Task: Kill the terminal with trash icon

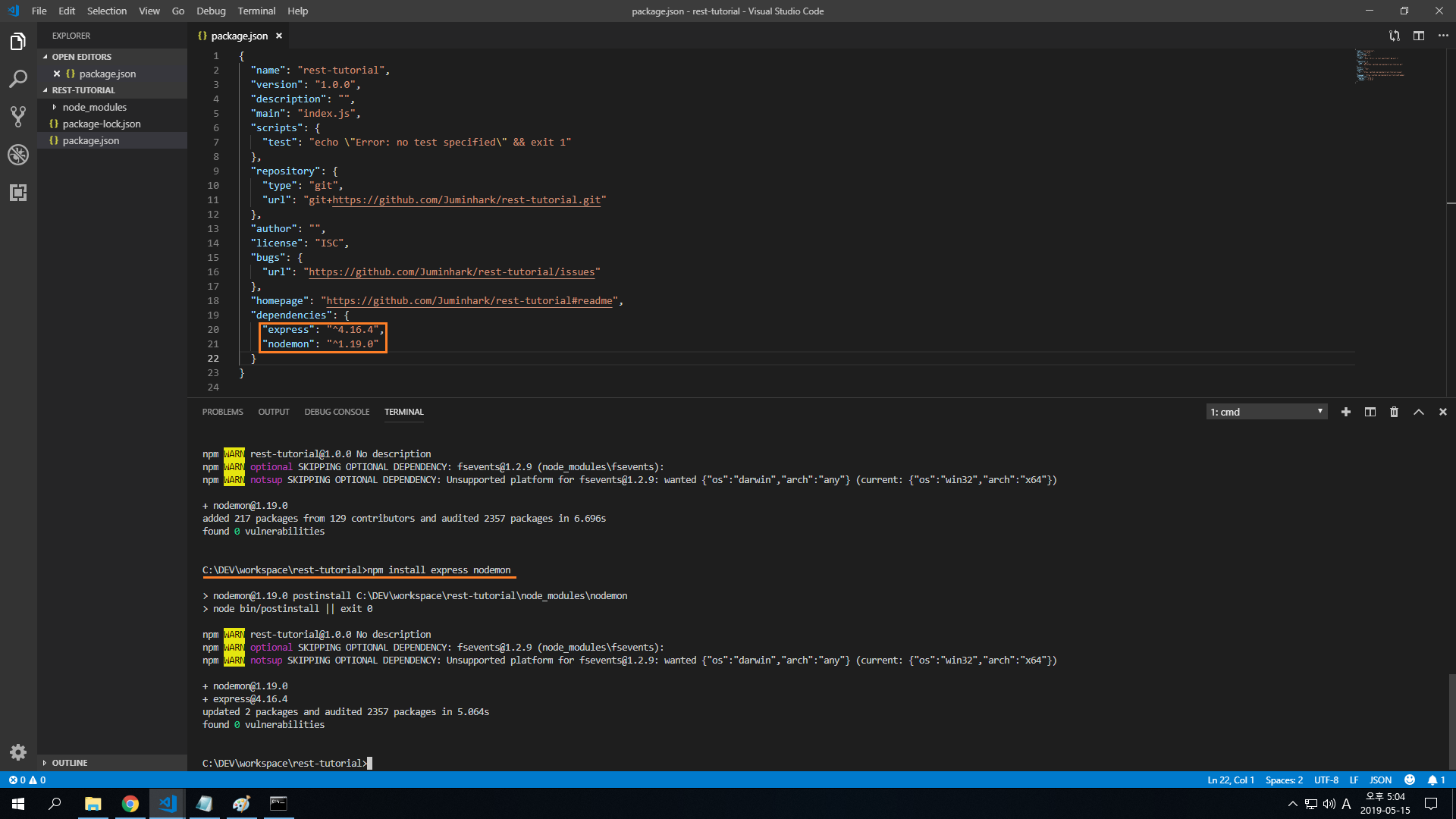Action: (1394, 412)
